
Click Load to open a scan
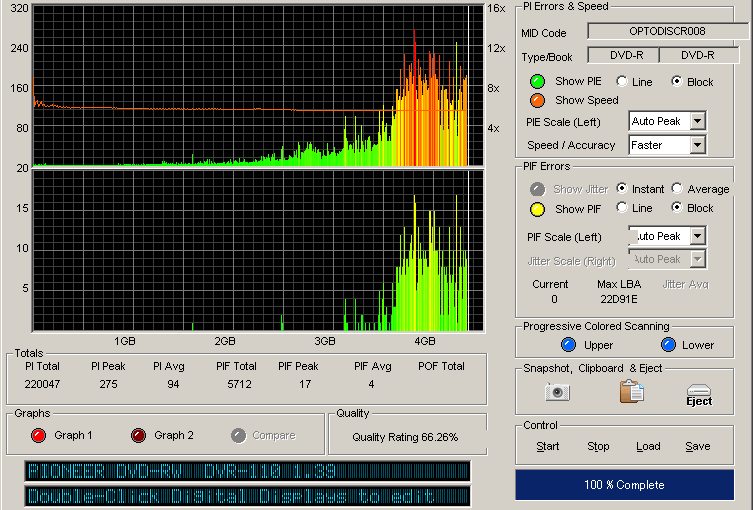point(648,446)
